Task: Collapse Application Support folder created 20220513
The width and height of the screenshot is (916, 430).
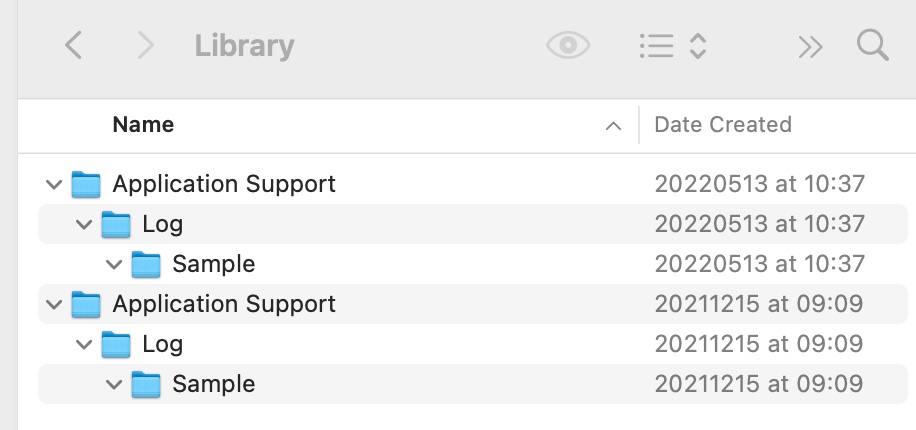Action: pos(53,184)
